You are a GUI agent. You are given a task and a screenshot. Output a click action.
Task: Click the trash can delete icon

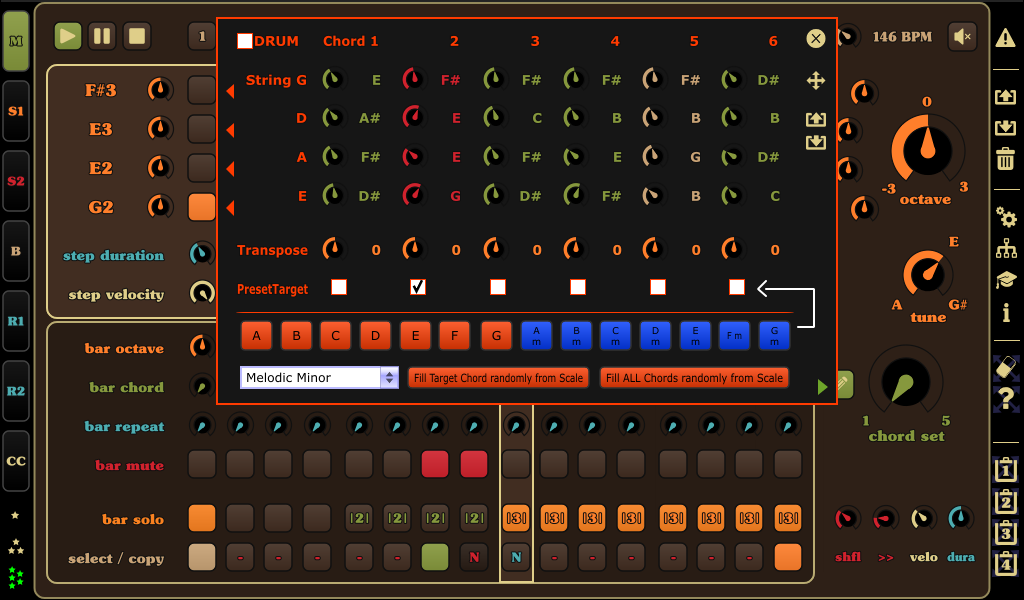tap(1006, 158)
